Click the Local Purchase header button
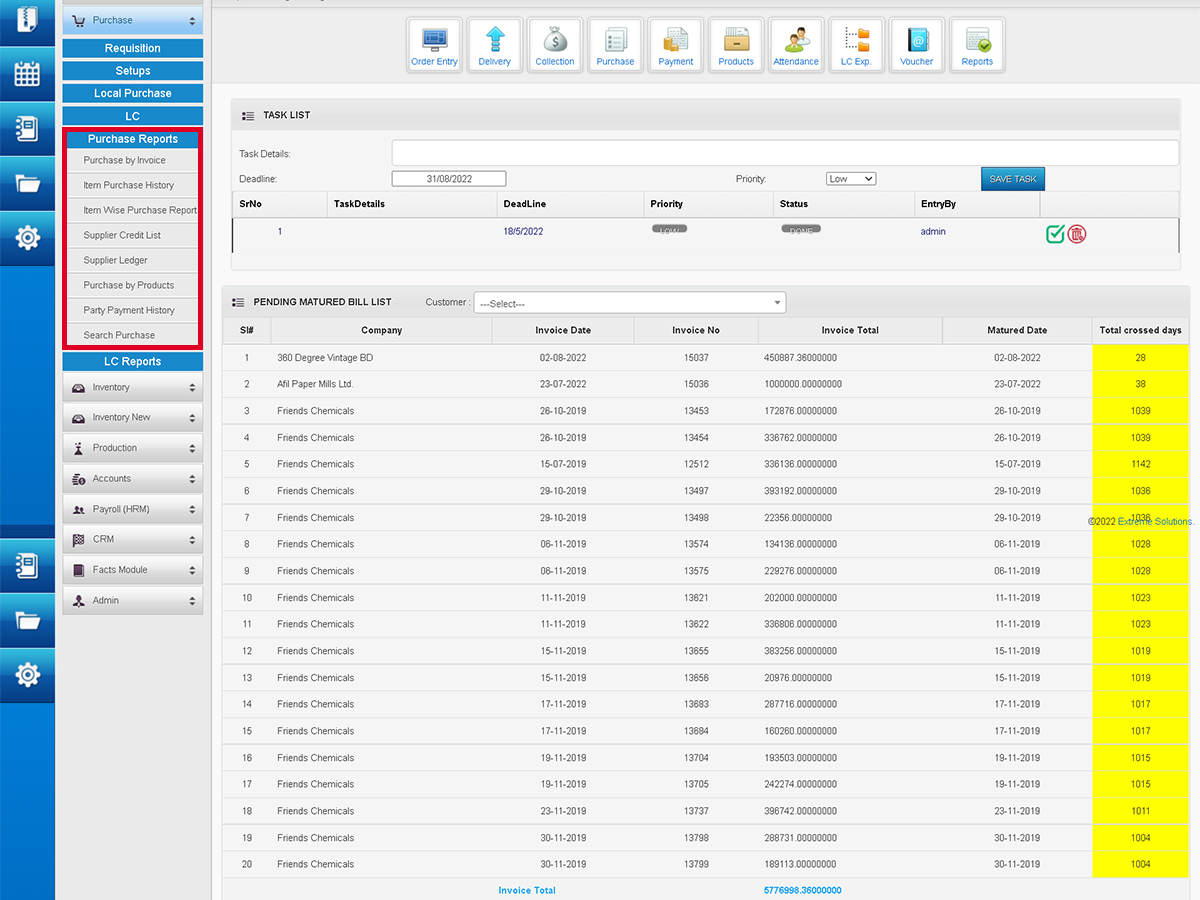 point(133,93)
